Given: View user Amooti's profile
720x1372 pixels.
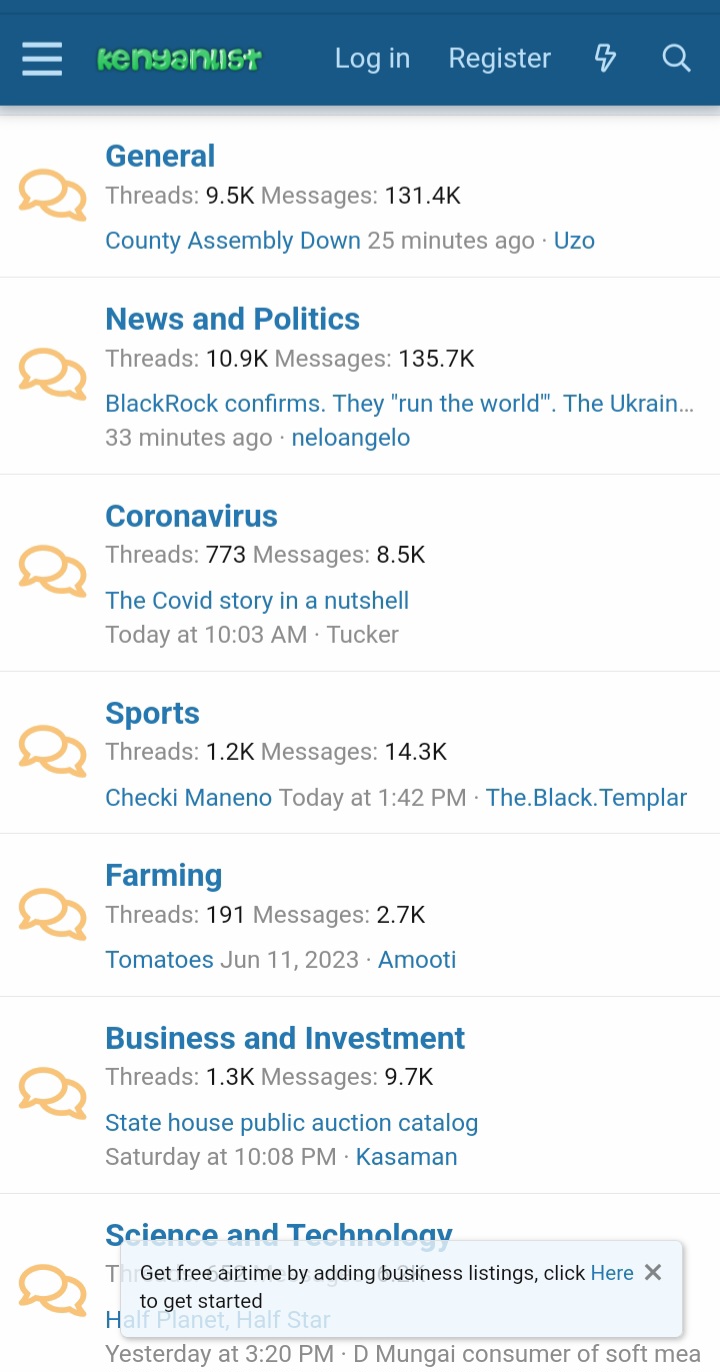Looking at the screenshot, I should [x=417, y=960].
